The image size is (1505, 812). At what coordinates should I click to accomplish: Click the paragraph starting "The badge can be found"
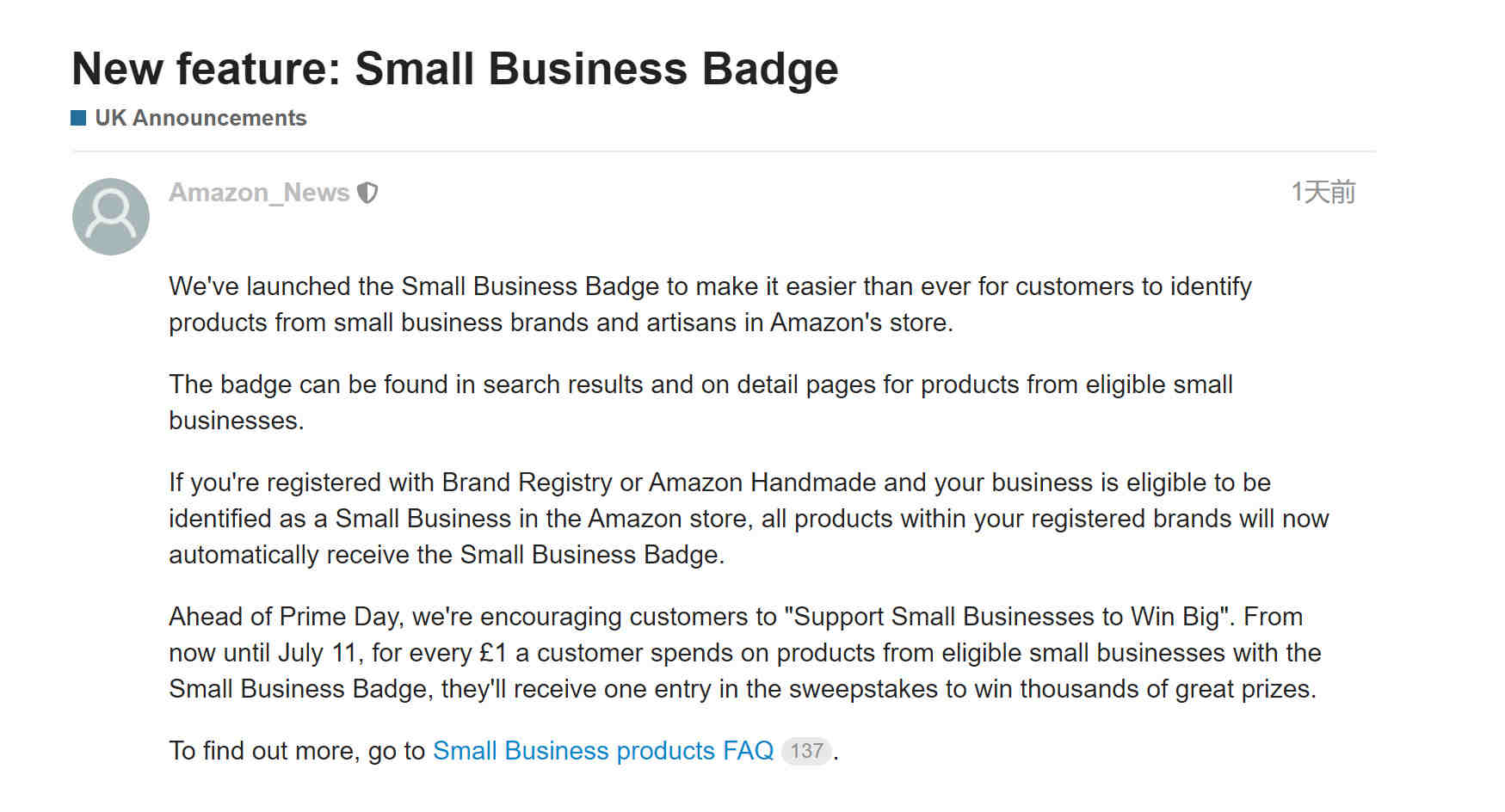[700, 403]
